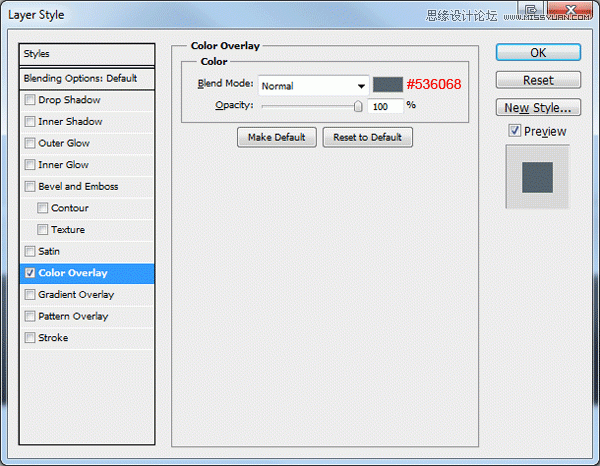600x466 pixels.
Task: Click the OK button
Action: click(538, 52)
